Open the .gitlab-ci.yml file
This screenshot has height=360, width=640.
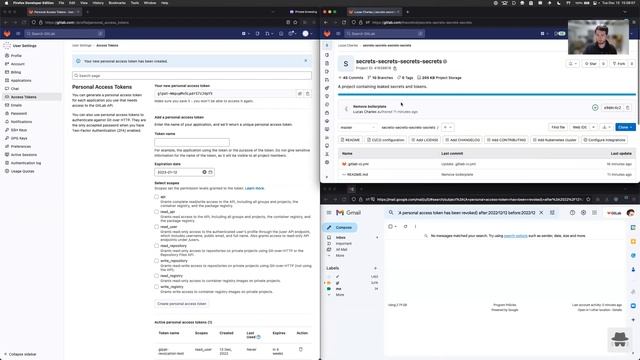[358, 164]
